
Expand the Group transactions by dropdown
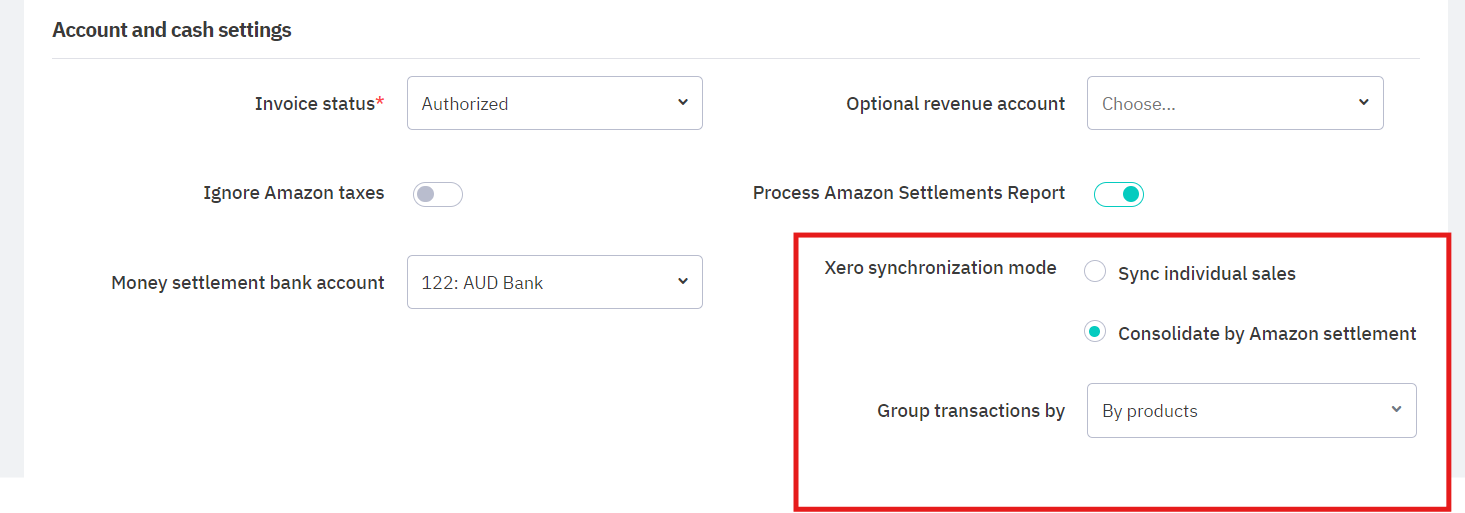coord(1250,410)
